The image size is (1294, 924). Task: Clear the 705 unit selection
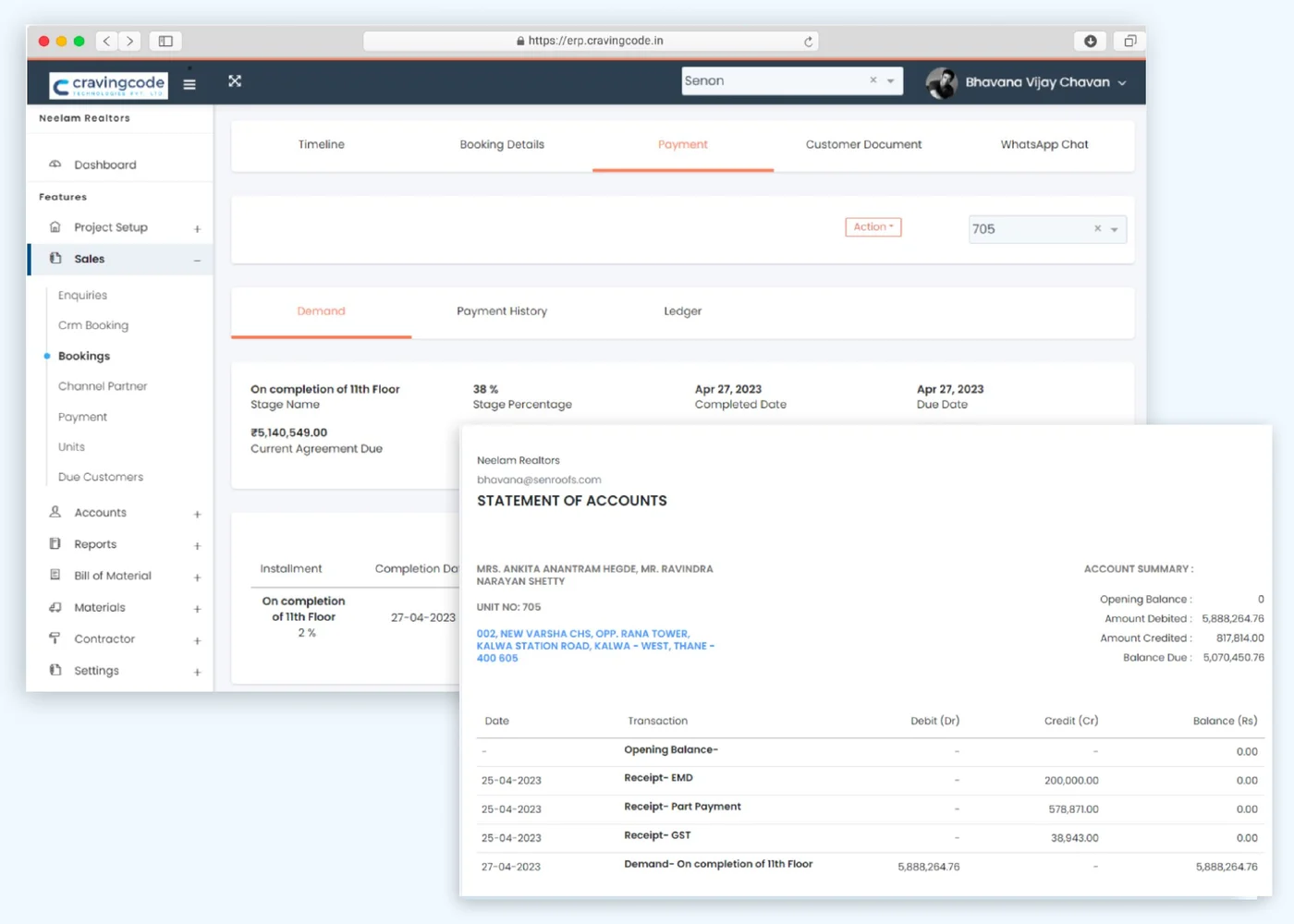tap(1097, 228)
